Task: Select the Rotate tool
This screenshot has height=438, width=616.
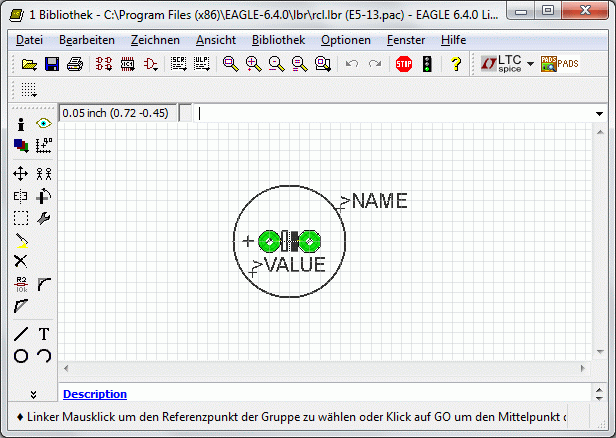Action: click(44, 196)
